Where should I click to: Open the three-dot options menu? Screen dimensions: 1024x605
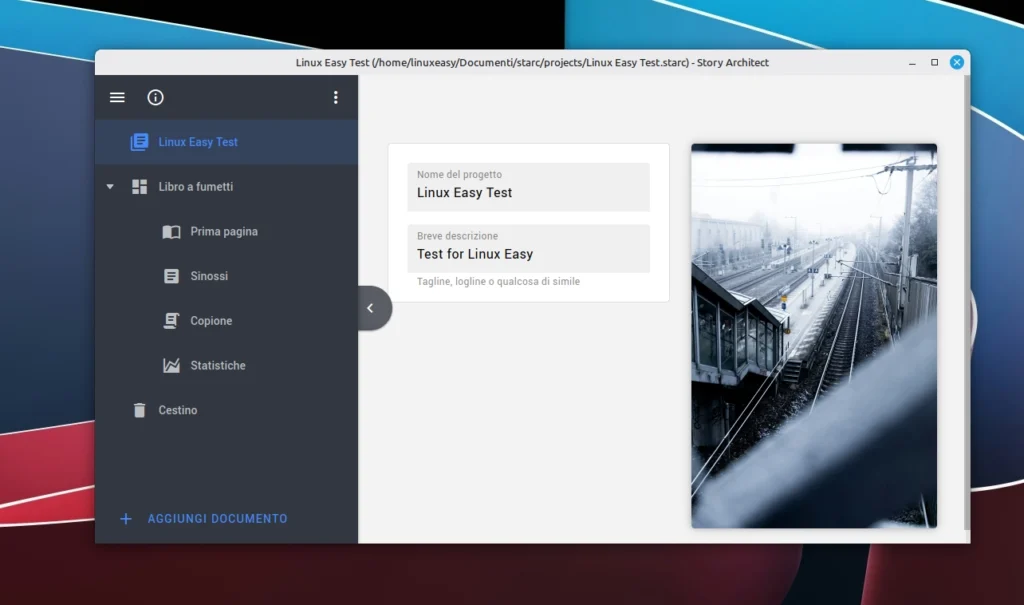(x=335, y=98)
